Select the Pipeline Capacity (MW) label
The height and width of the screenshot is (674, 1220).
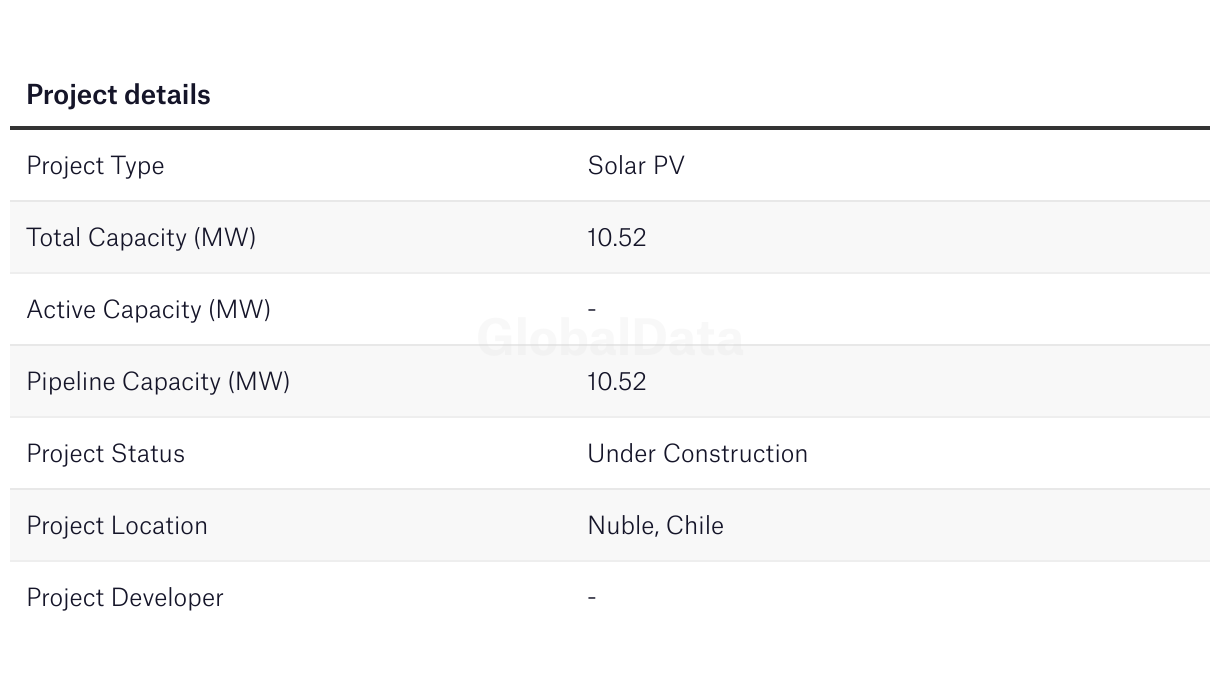(x=158, y=382)
